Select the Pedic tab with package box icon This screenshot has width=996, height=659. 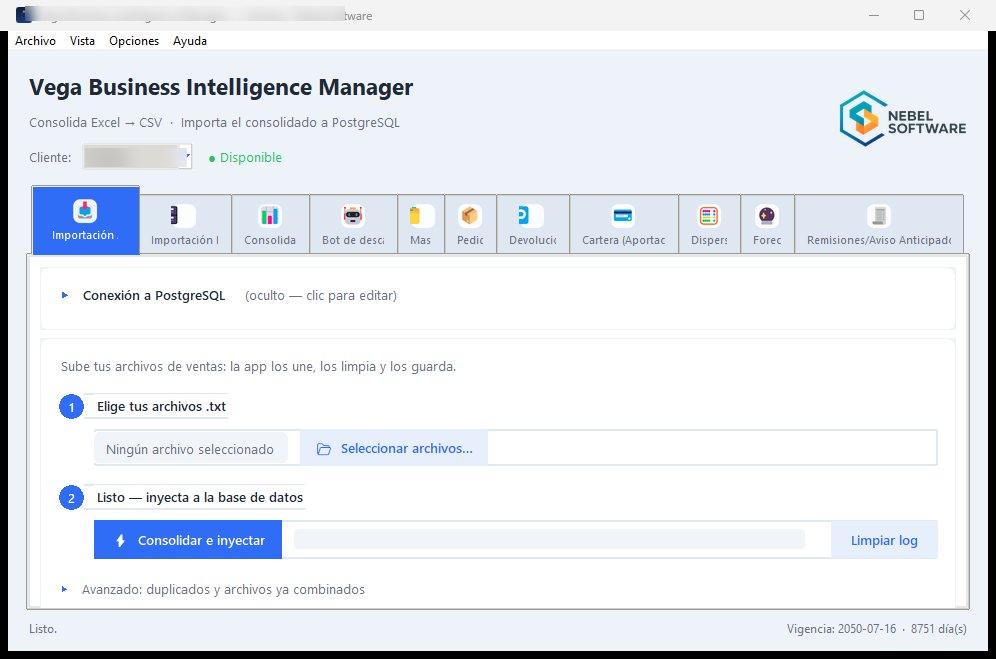pyautogui.click(x=470, y=224)
